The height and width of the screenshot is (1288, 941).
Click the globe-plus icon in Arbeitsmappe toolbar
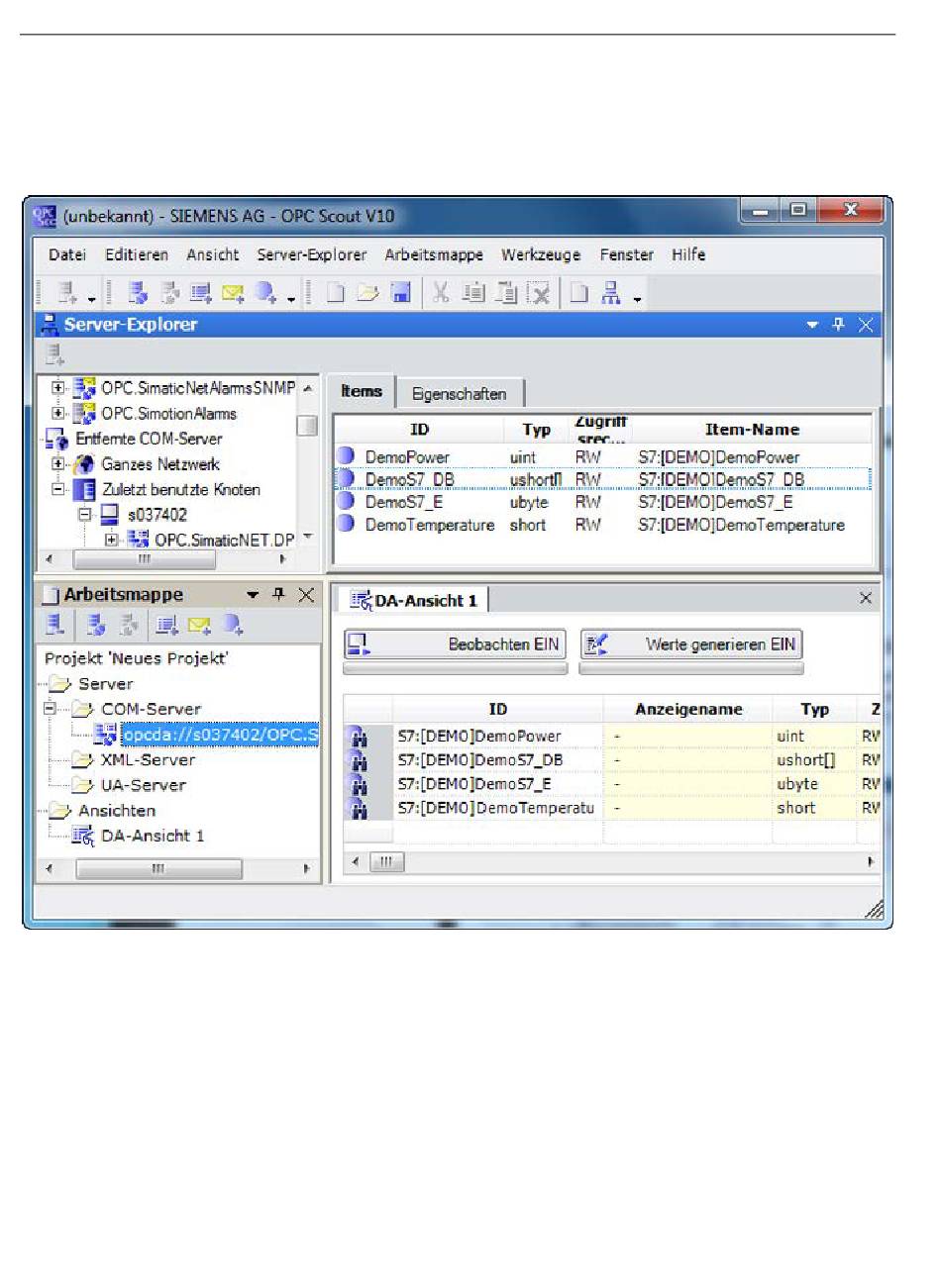point(233,624)
